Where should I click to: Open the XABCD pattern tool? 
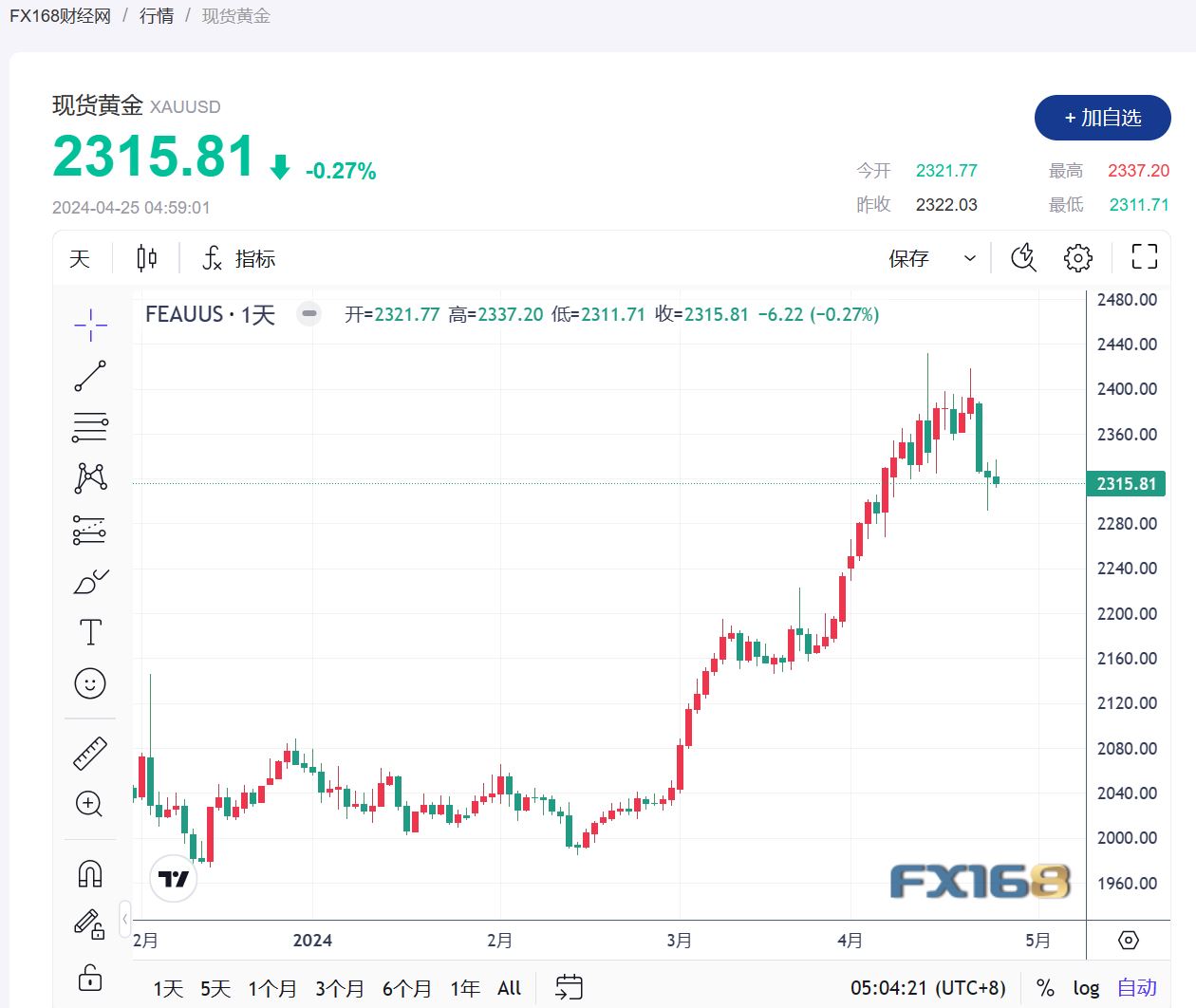click(89, 477)
